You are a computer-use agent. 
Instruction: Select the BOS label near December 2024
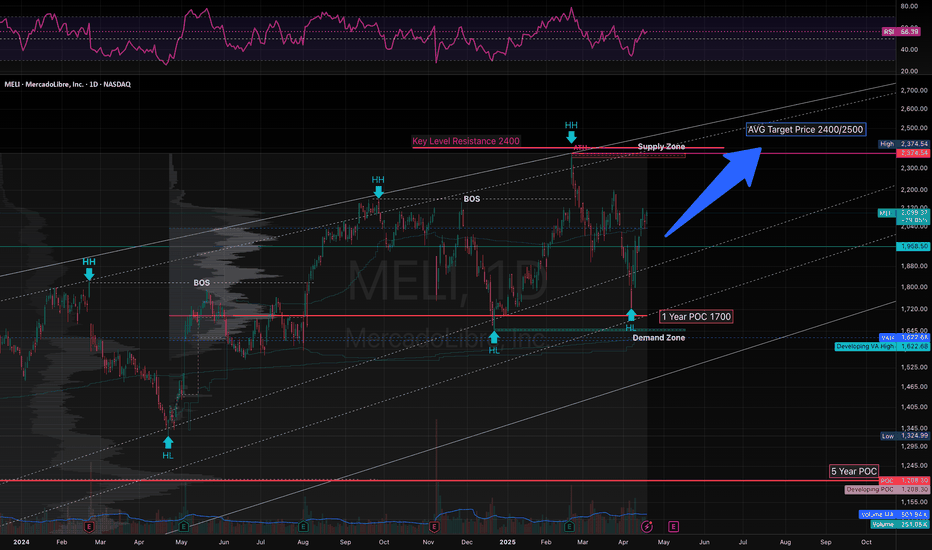coord(472,199)
